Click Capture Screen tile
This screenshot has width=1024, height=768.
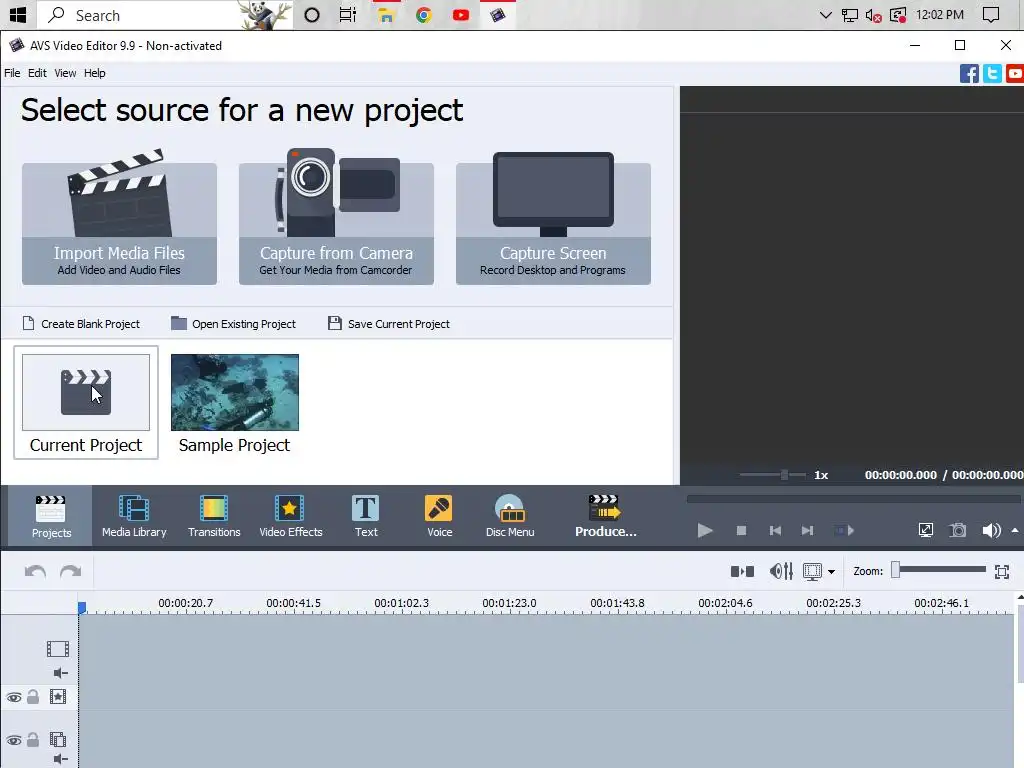point(553,223)
